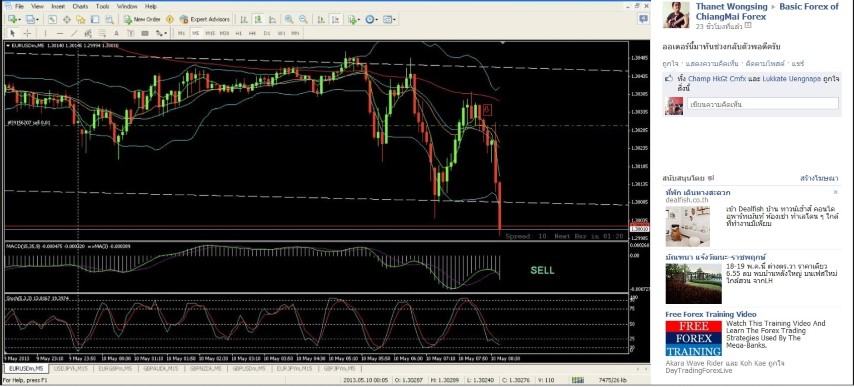Switch to bar chart style
Screen dimensions: 854x387
pos(244,20)
